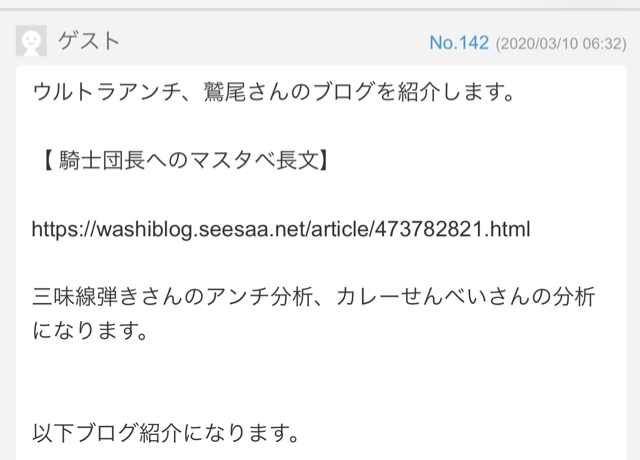
Task: Click the .html ending of the URL
Action: [x=507, y=229]
